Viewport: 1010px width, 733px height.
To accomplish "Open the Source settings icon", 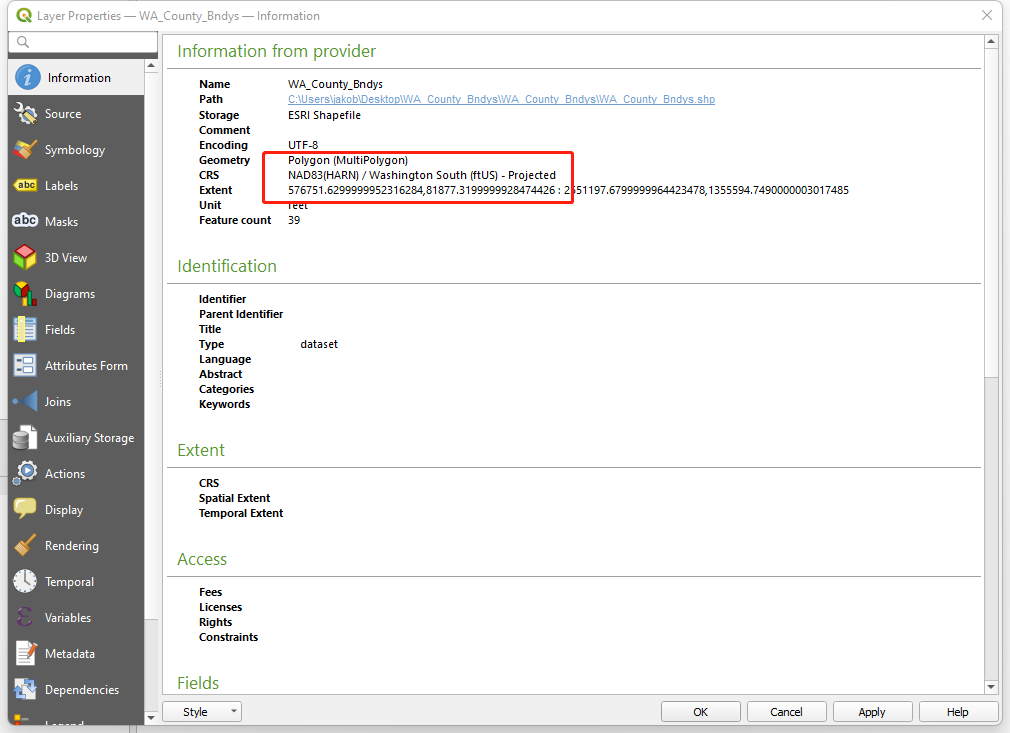I will tap(26, 114).
